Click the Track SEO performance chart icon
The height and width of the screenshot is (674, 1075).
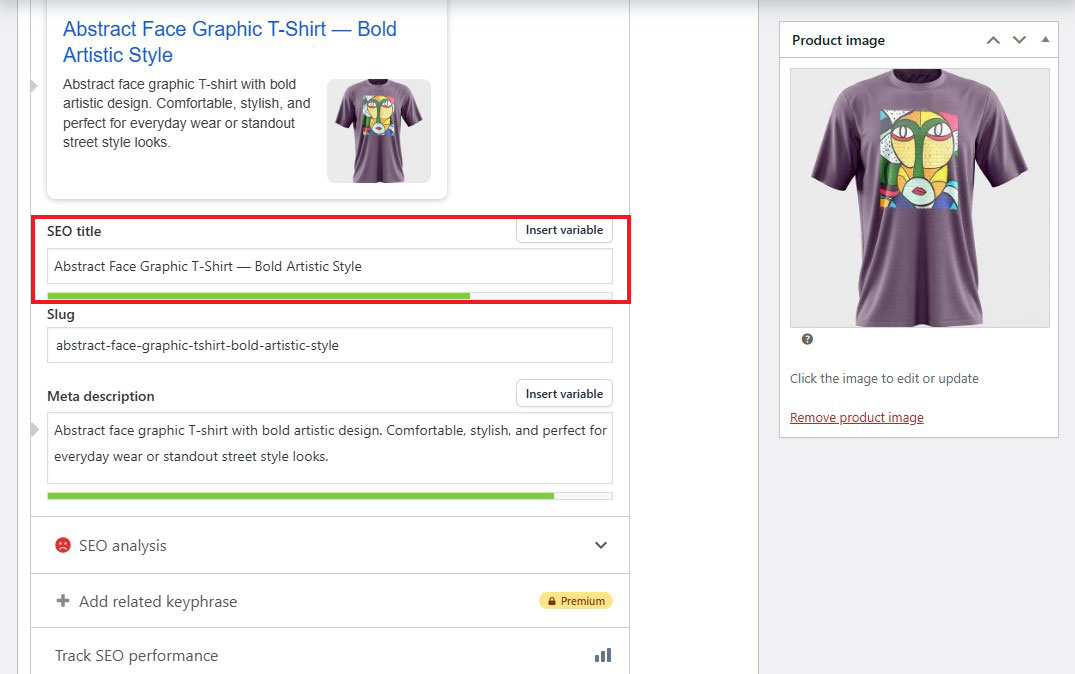pos(602,655)
